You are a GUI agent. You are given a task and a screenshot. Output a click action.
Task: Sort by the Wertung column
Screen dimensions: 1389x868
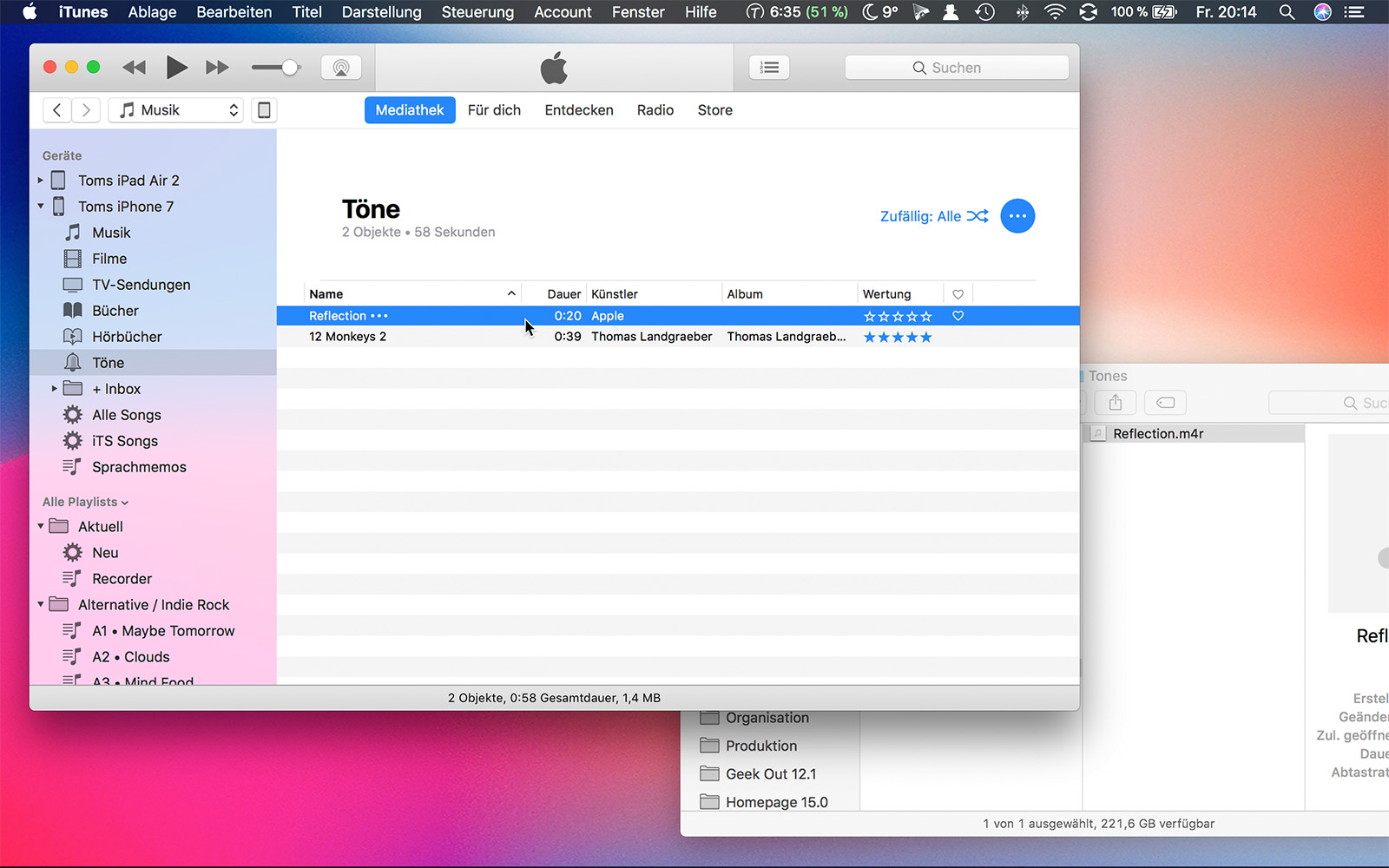pos(900,294)
